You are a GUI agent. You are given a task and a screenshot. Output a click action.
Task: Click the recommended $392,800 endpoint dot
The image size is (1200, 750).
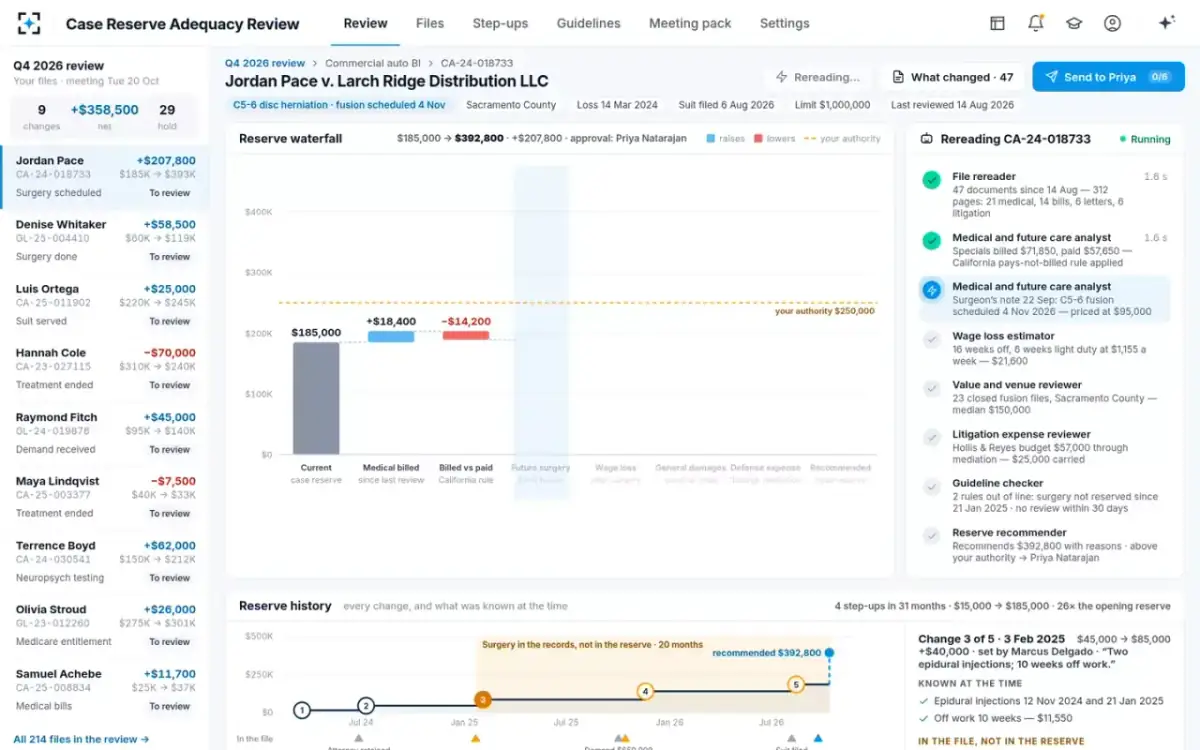[829, 653]
